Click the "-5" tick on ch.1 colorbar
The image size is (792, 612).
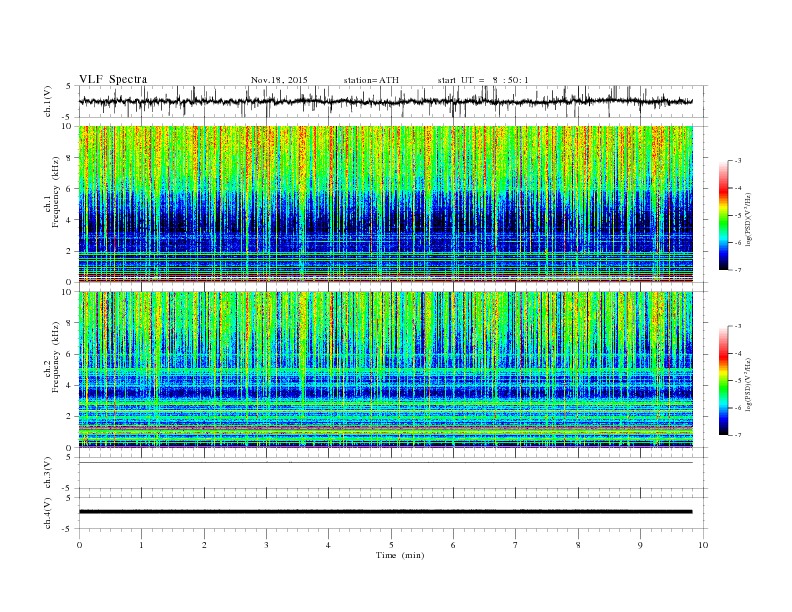click(738, 216)
